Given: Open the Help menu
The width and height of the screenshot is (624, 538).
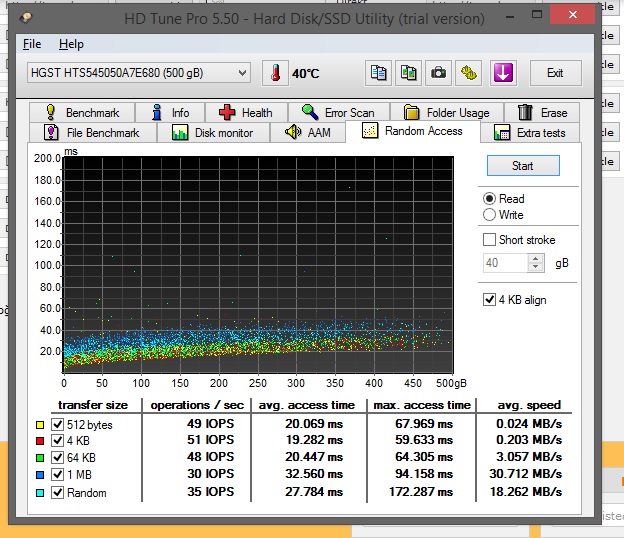Looking at the screenshot, I should click(x=71, y=44).
